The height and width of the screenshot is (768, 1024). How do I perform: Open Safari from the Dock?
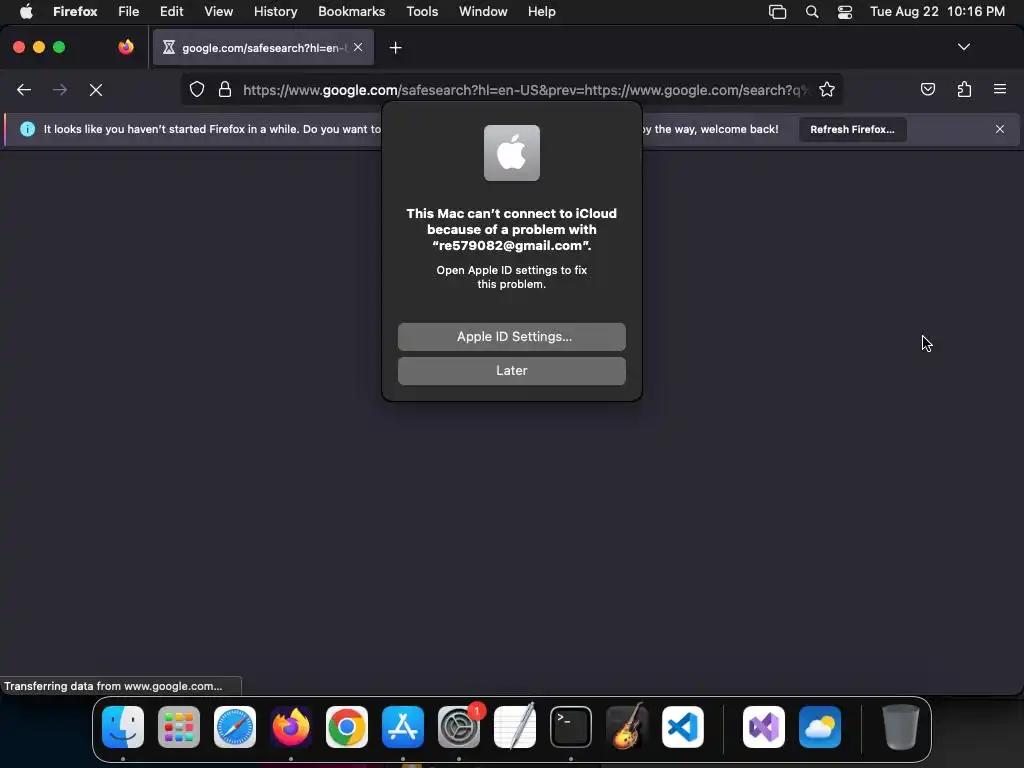(x=235, y=727)
